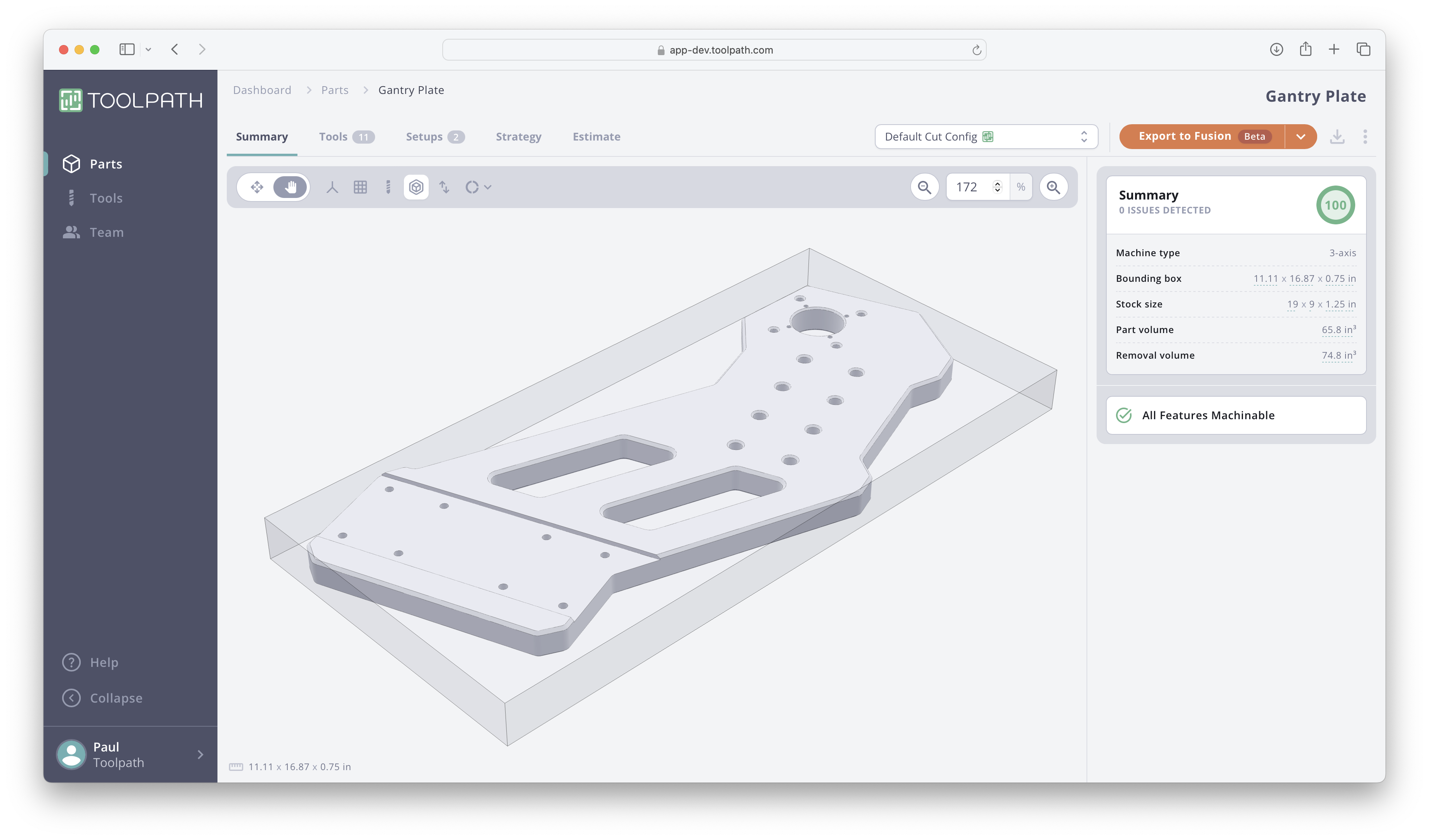Select the Setups tab with badge 2

(434, 136)
